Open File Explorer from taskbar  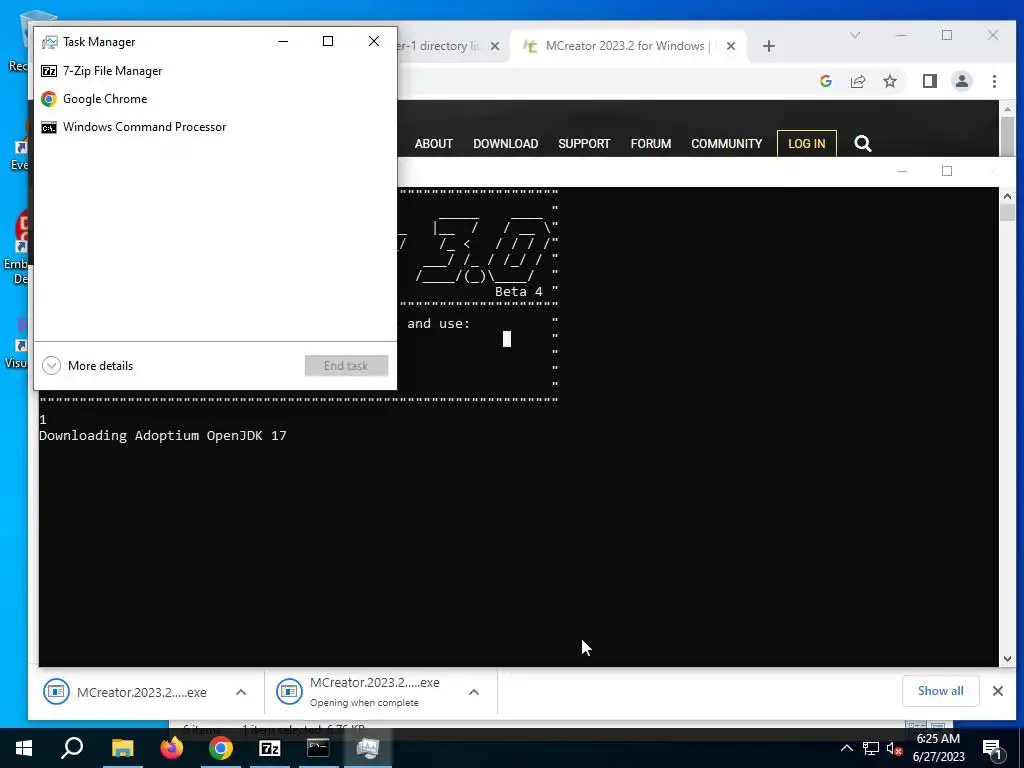122,748
